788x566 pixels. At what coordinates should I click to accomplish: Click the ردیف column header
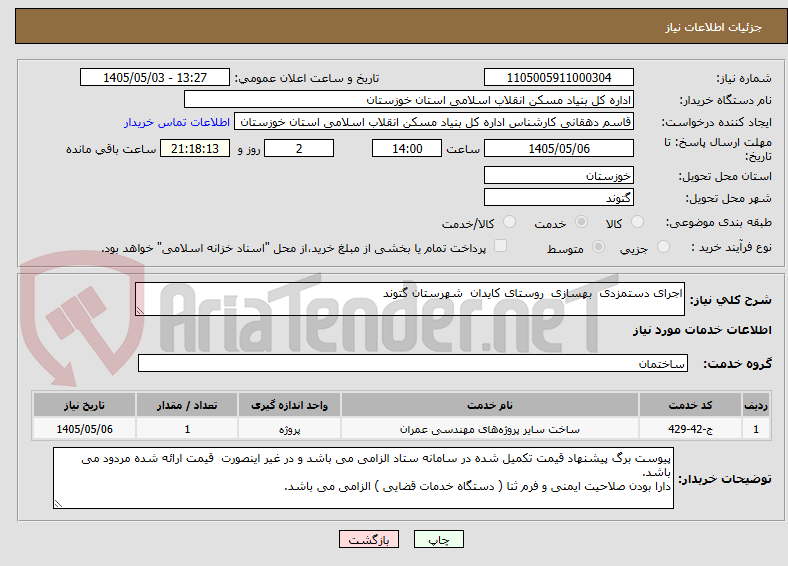point(756,405)
